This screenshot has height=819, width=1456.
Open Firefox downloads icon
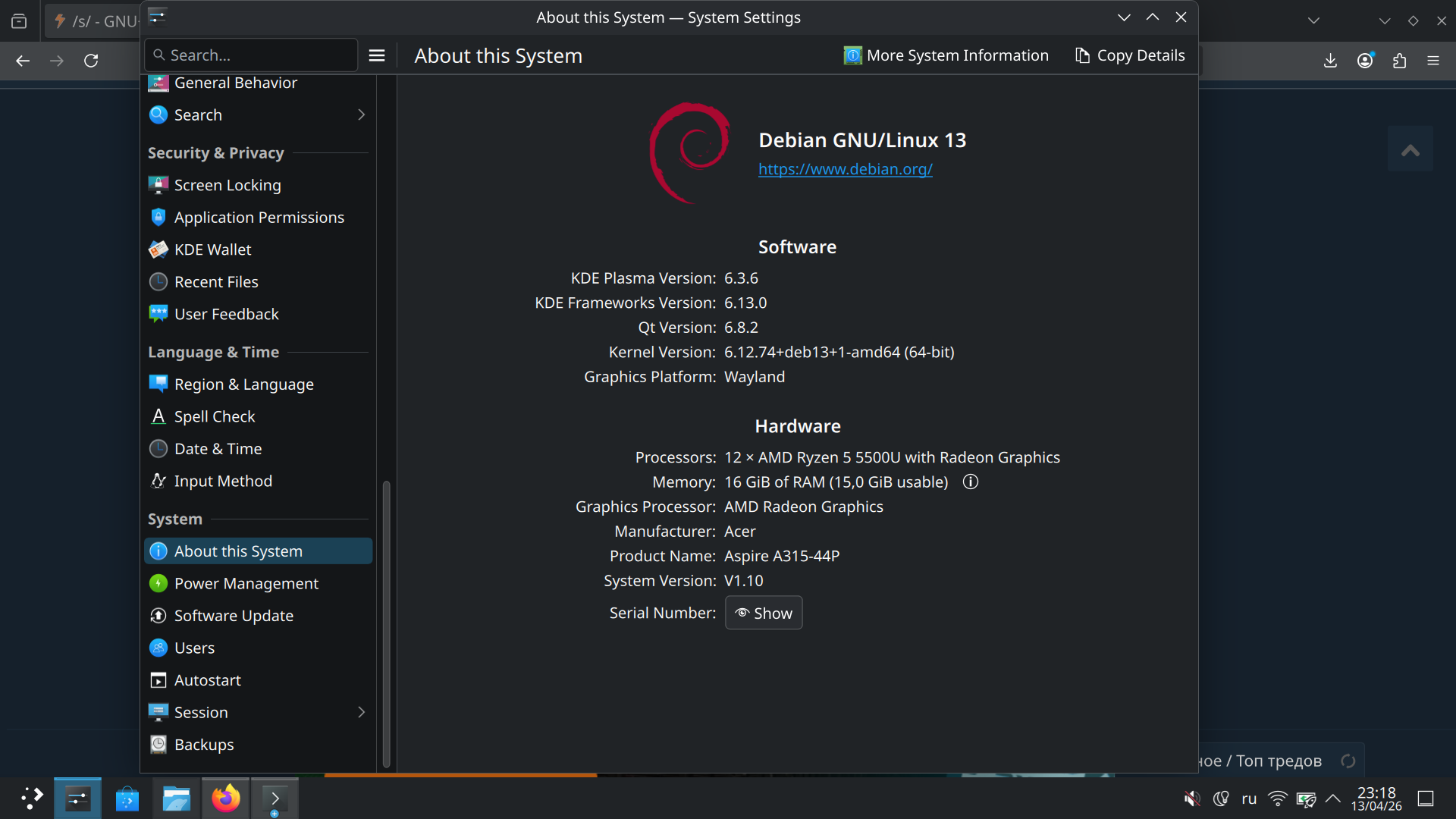coord(1330,61)
